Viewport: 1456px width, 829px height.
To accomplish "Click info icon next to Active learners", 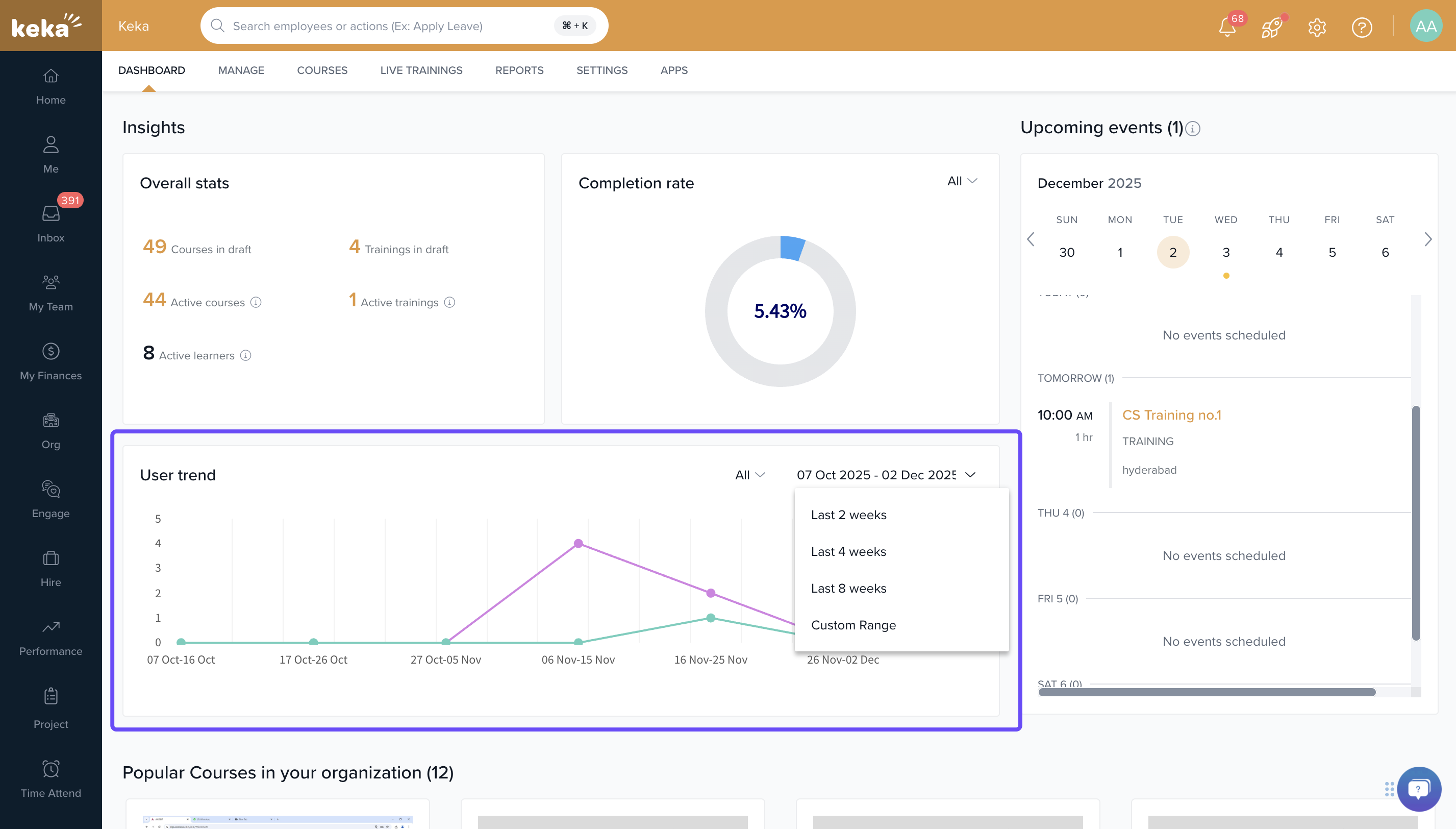I will pyautogui.click(x=246, y=355).
